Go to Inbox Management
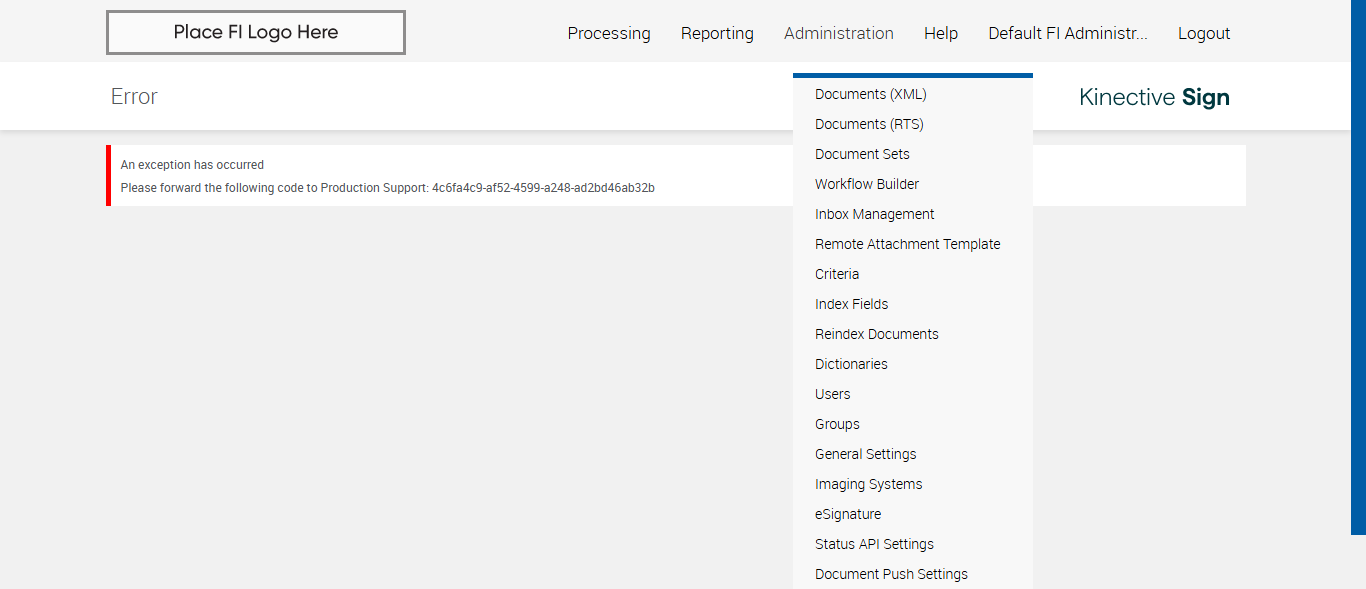1366x589 pixels. [874, 214]
